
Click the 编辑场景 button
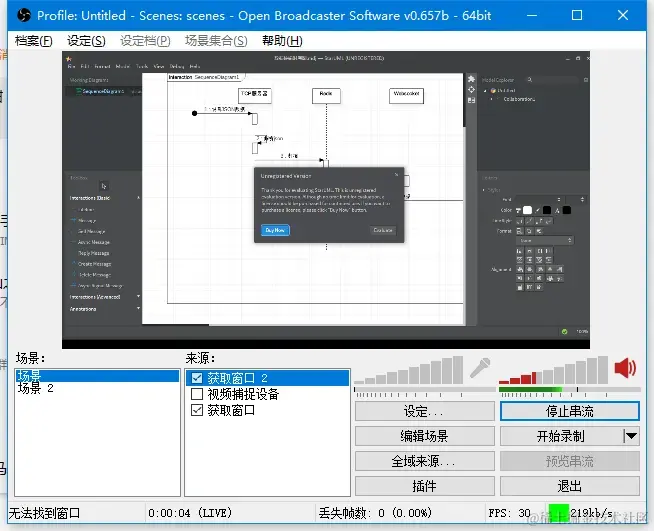click(425, 436)
